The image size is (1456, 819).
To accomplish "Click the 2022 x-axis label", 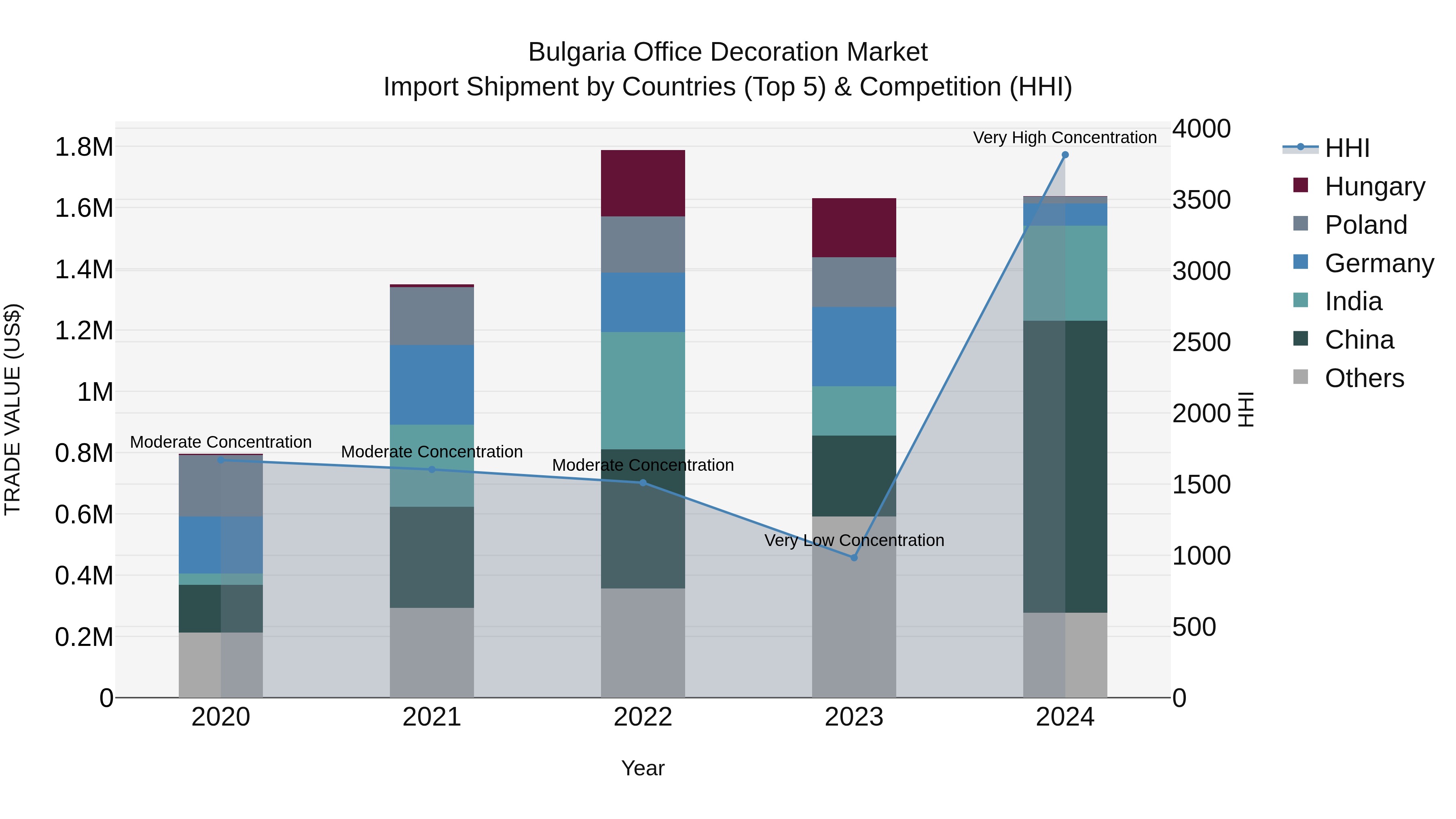I will (643, 717).
